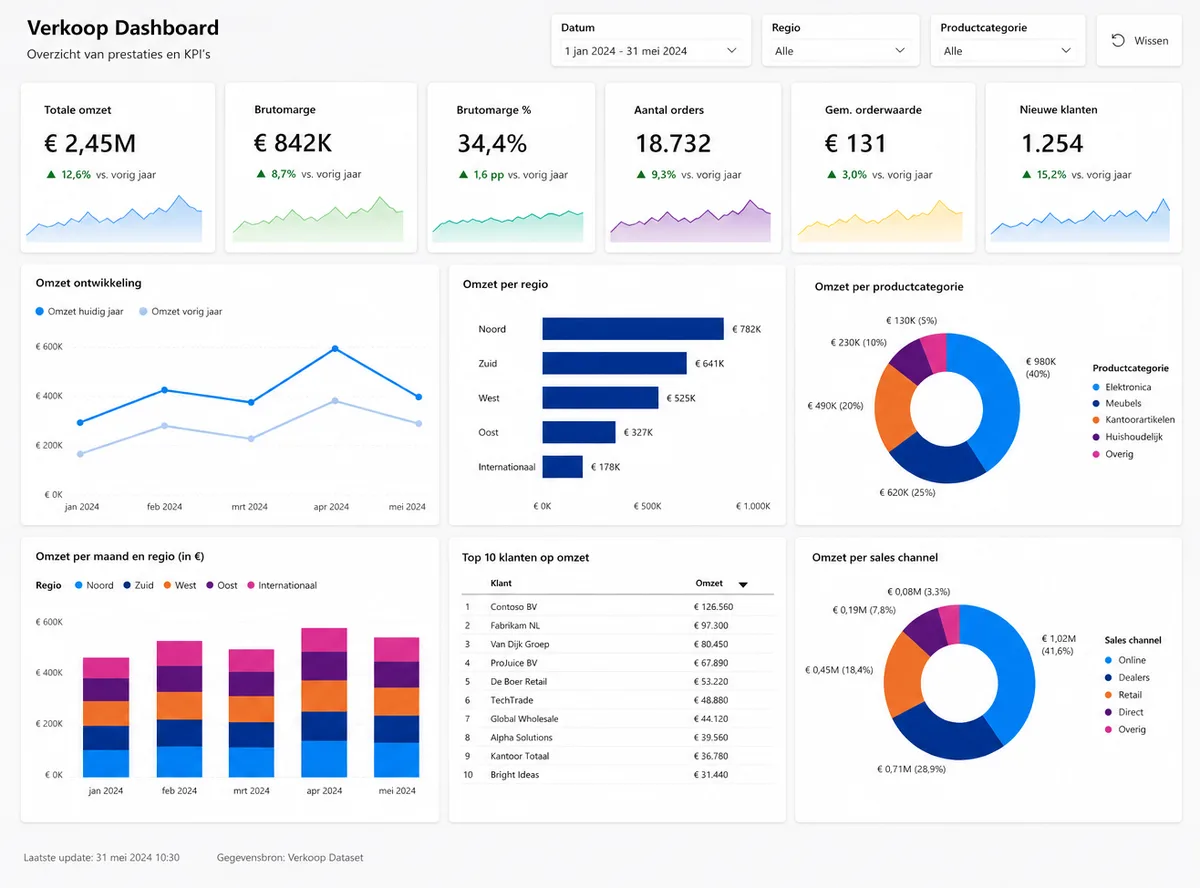
Task: Click De Boer Retail row
Action: [618, 681]
